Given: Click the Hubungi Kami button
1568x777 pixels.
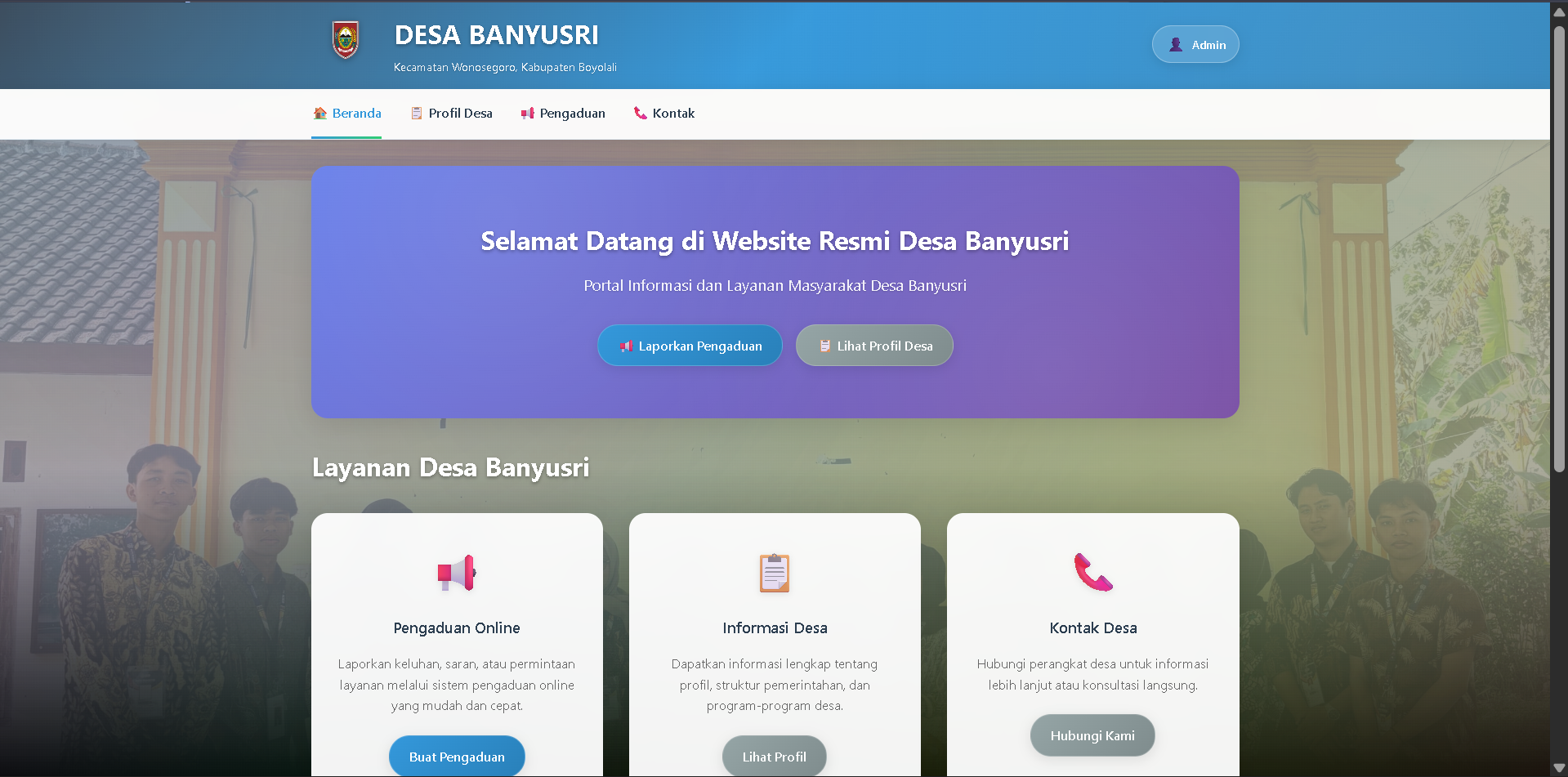Looking at the screenshot, I should pos(1092,735).
